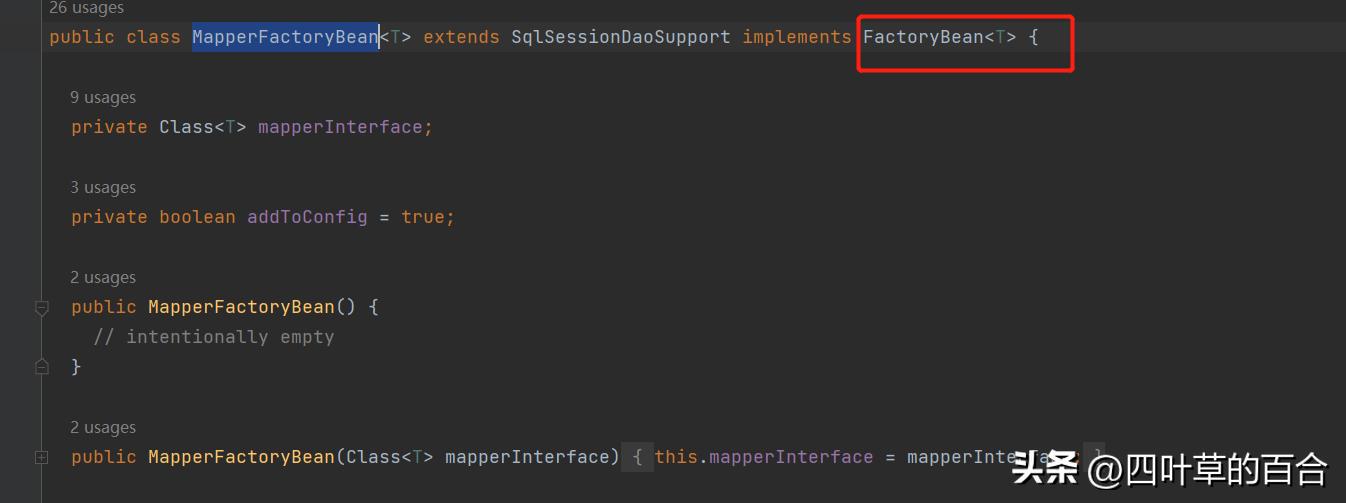Image resolution: width=1346 pixels, height=503 pixels.
Task: Collapse the empty MapperFactoryBean() constructor fold
Action: click(x=41, y=308)
